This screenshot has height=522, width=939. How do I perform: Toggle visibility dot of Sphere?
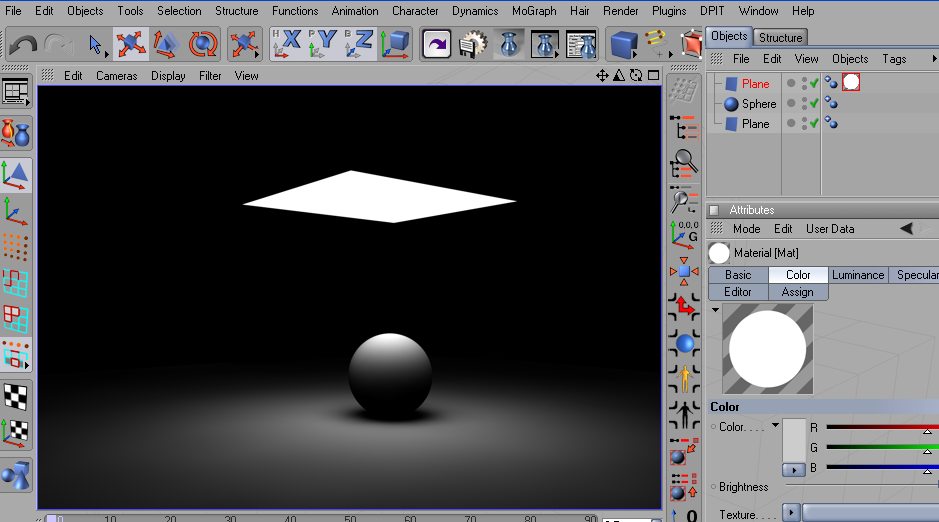pos(791,104)
